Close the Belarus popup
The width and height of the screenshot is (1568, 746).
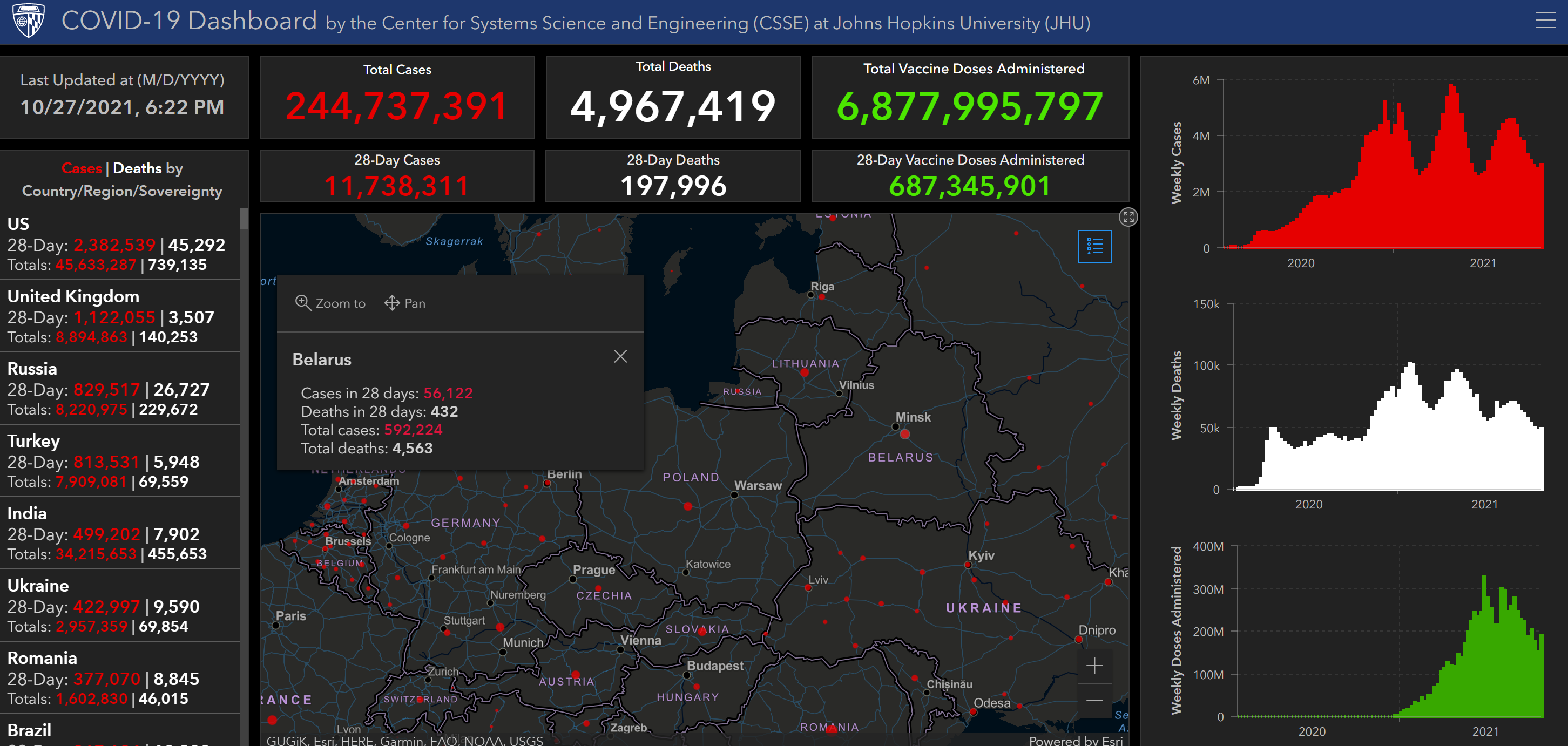click(x=620, y=357)
